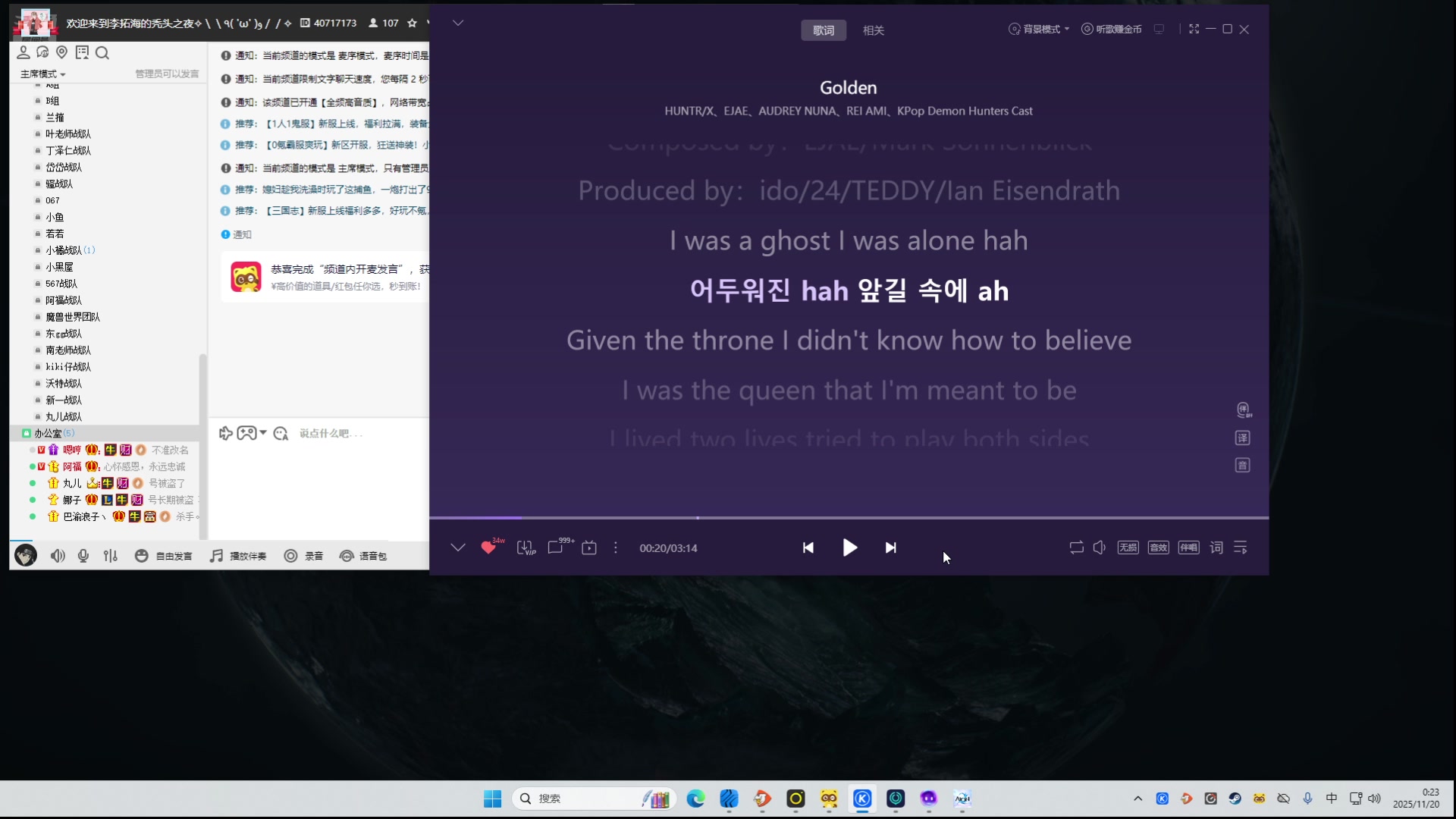This screenshot has width=1456, height=819.
Task: Like the song with the heart icon
Action: [488, 548]
